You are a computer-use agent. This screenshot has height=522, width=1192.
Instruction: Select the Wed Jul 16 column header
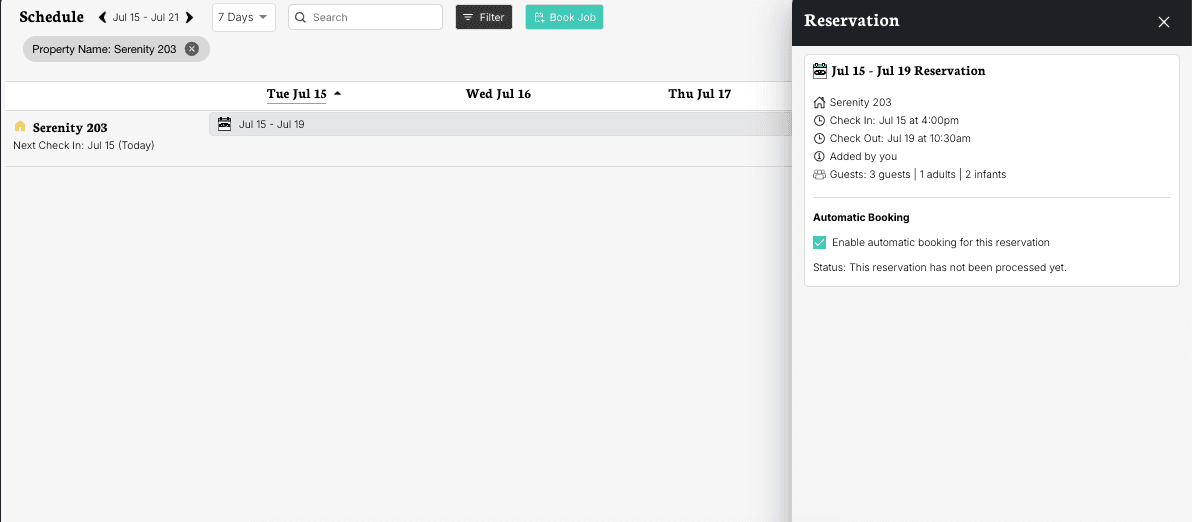tap(498, 94)
